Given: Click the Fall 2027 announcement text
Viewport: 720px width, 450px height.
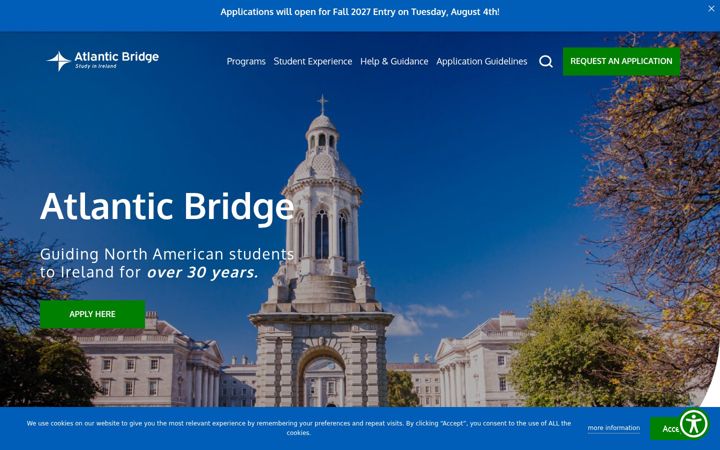Looking at the screenshot, I should click(360, 12).
